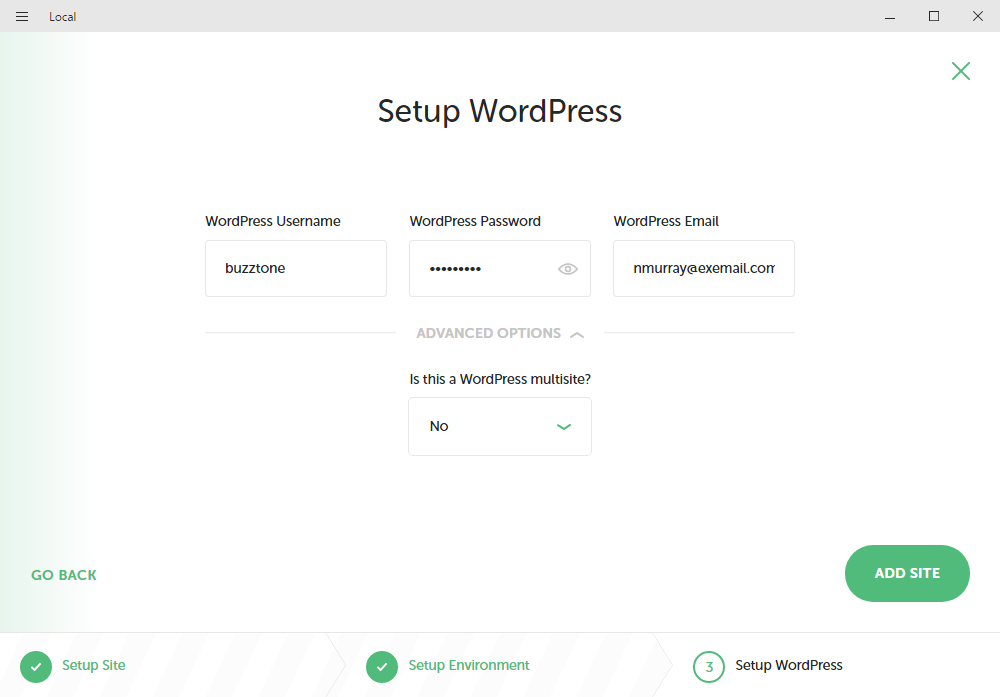Jump to the Setup Site step label
This screenshot has height=697, width=1000.
(94, 665)
